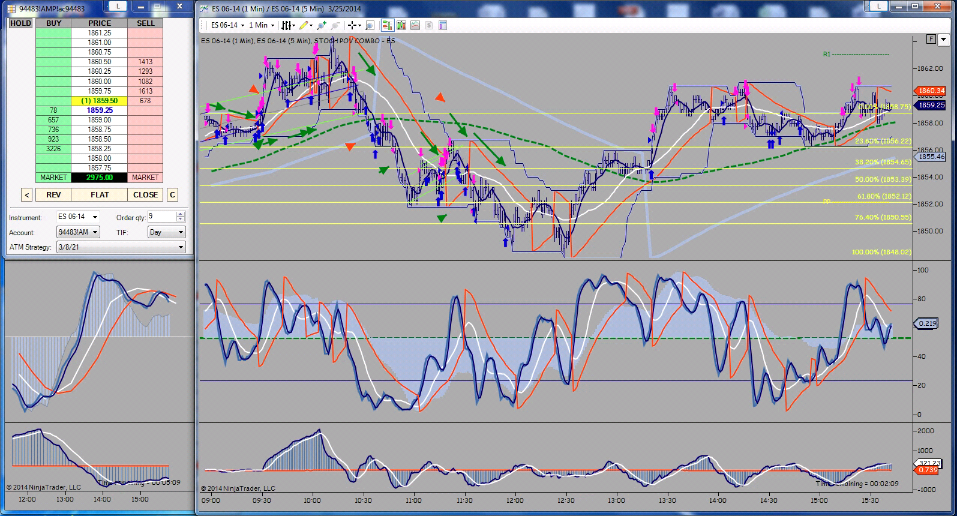The height and width of the screenshot is (516, 957).
Task: Click the < button beside REV
Action: [26, 195]
